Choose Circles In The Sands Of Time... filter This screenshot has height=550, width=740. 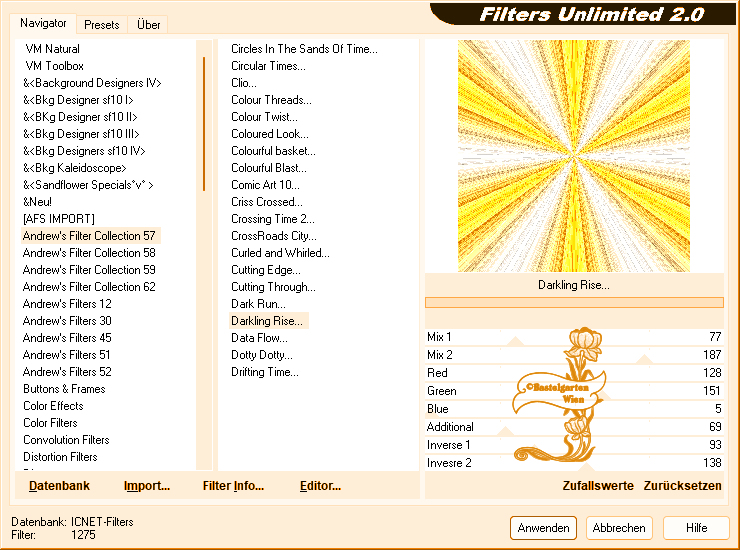304,49
